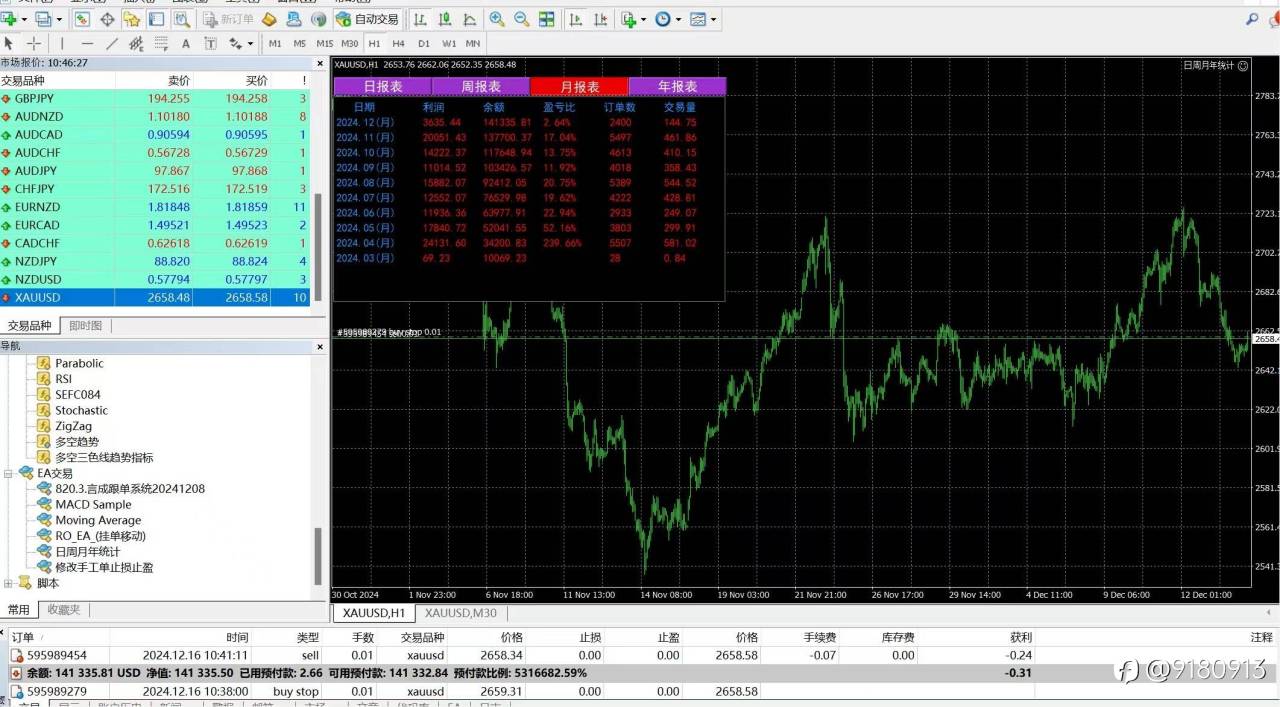
Task: Zoom out on the chart
Action: (522, 19)
